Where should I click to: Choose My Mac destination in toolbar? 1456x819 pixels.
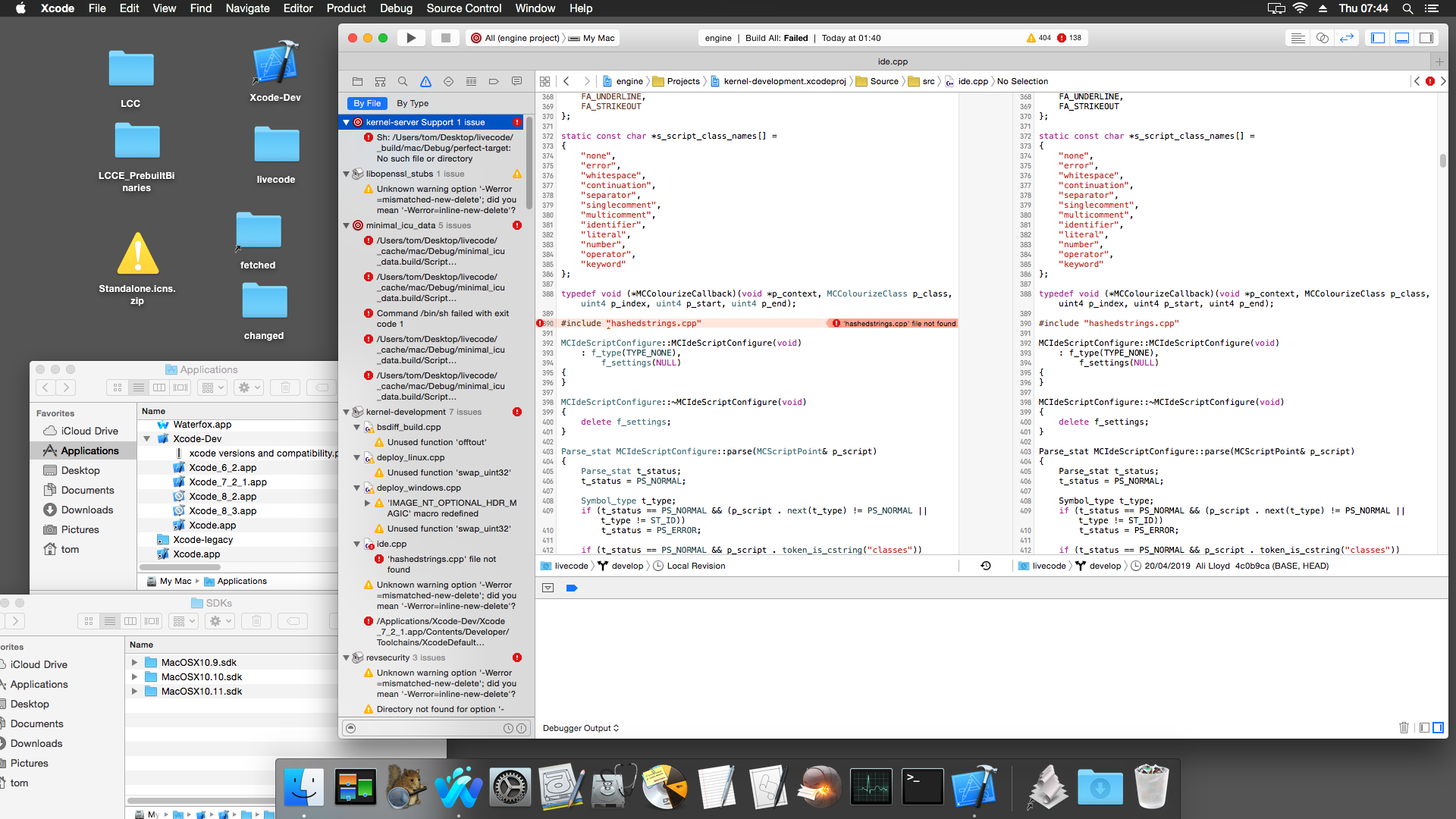tap(592, 38)
